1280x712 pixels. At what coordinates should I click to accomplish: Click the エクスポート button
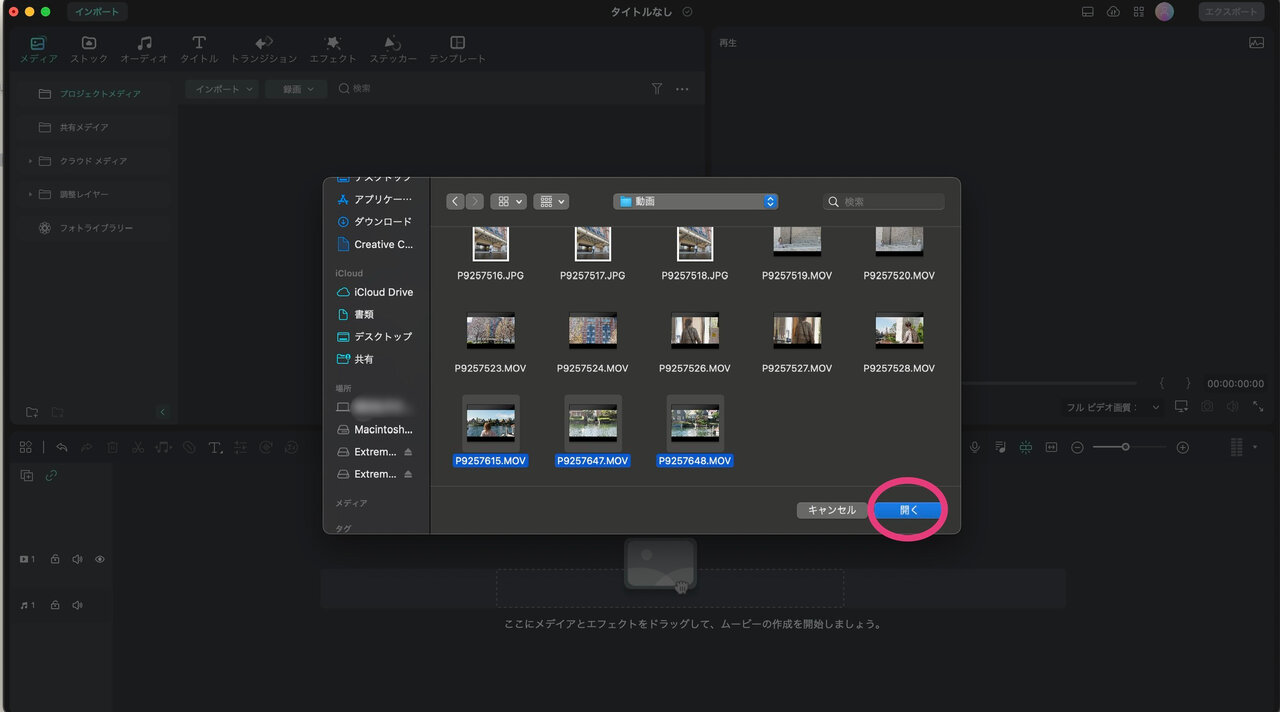pos(1230,12)
